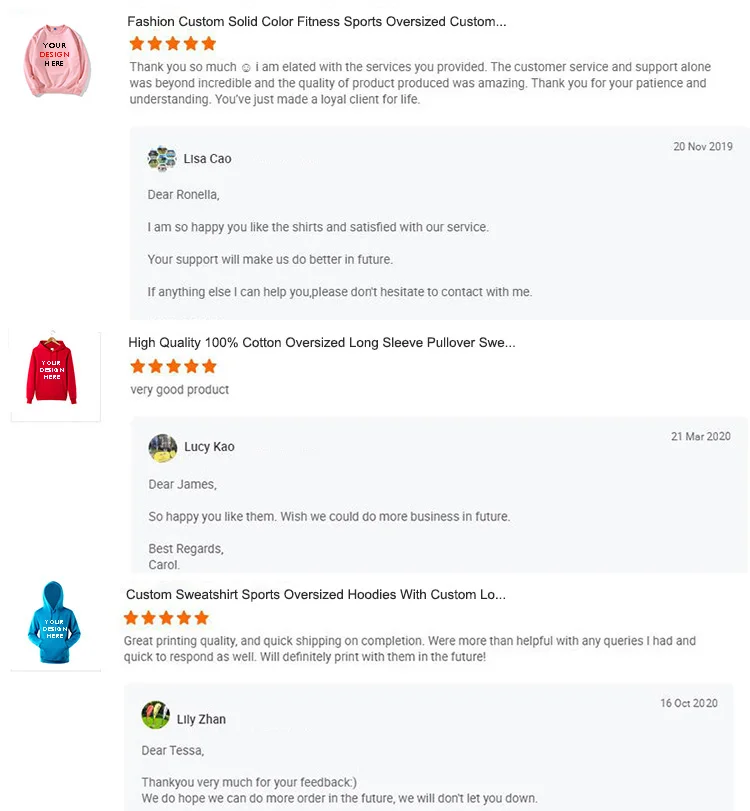Open the "Fashion Custom Solid Color Fitness" product title

pos(316,22)
